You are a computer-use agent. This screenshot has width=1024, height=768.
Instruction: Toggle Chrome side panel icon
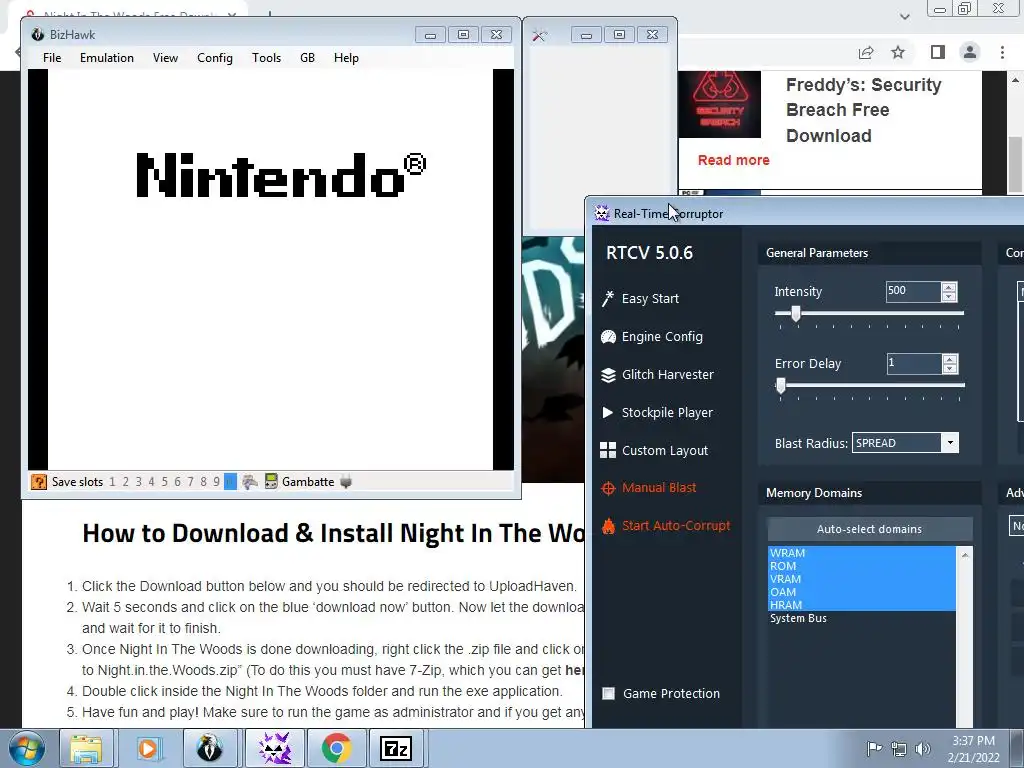coord(938,52)
